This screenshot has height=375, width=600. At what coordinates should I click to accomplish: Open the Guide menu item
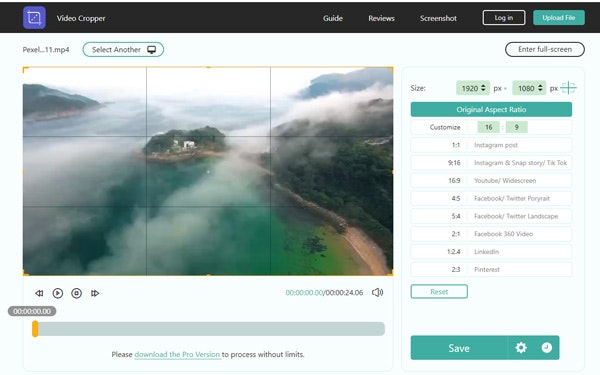click(333, 18)
